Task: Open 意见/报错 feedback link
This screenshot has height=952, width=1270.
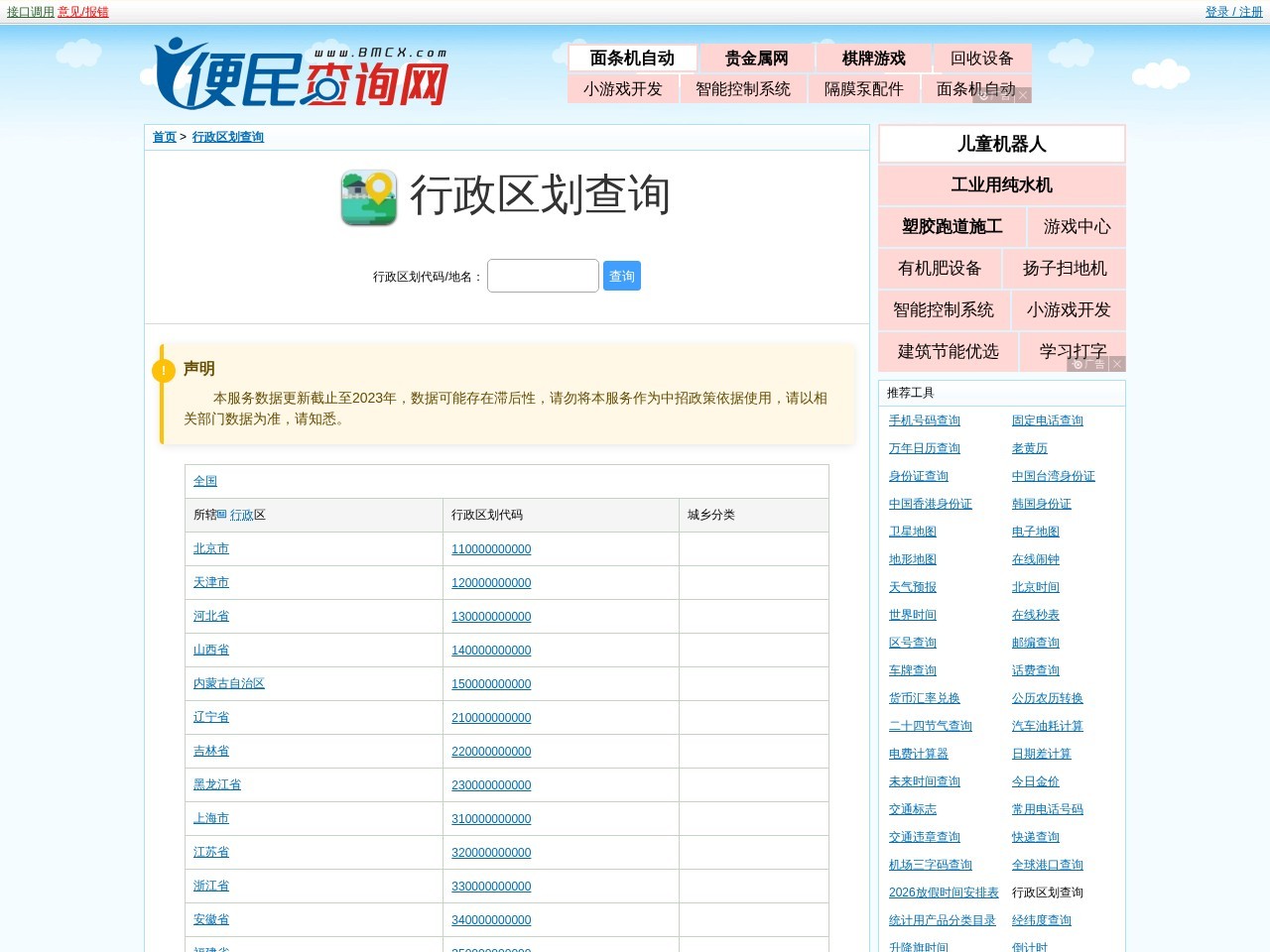Action: (x=83, y=12)
